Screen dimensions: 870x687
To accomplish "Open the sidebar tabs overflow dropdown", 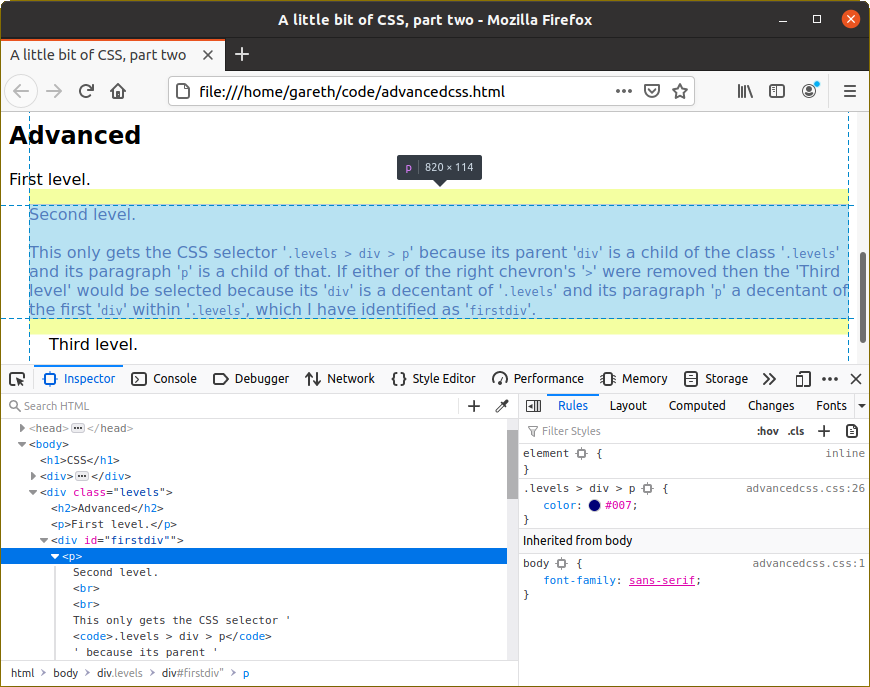I will 862,406.
